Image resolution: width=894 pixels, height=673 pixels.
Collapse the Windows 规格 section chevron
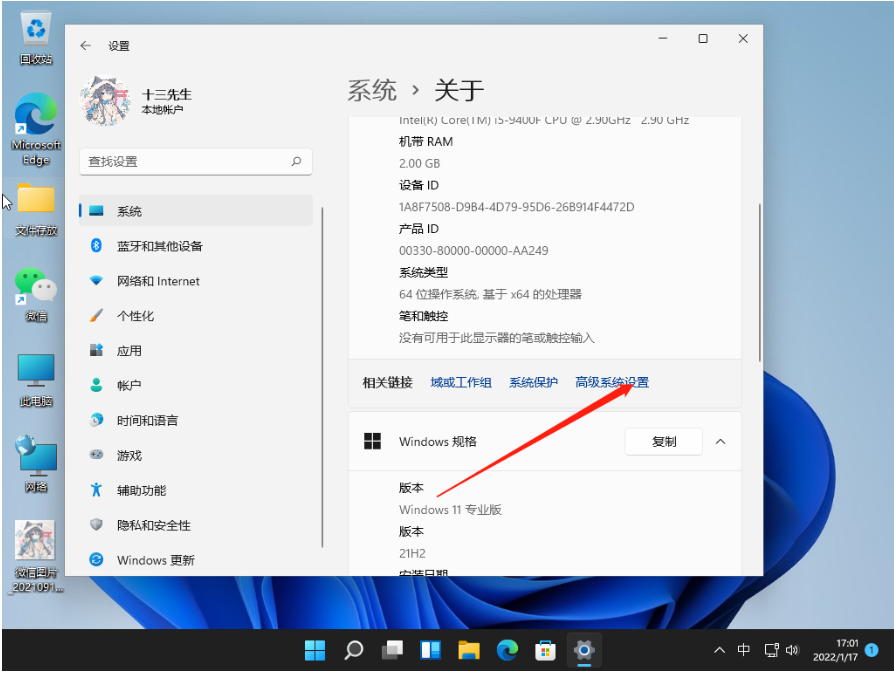tap(720, 441)
